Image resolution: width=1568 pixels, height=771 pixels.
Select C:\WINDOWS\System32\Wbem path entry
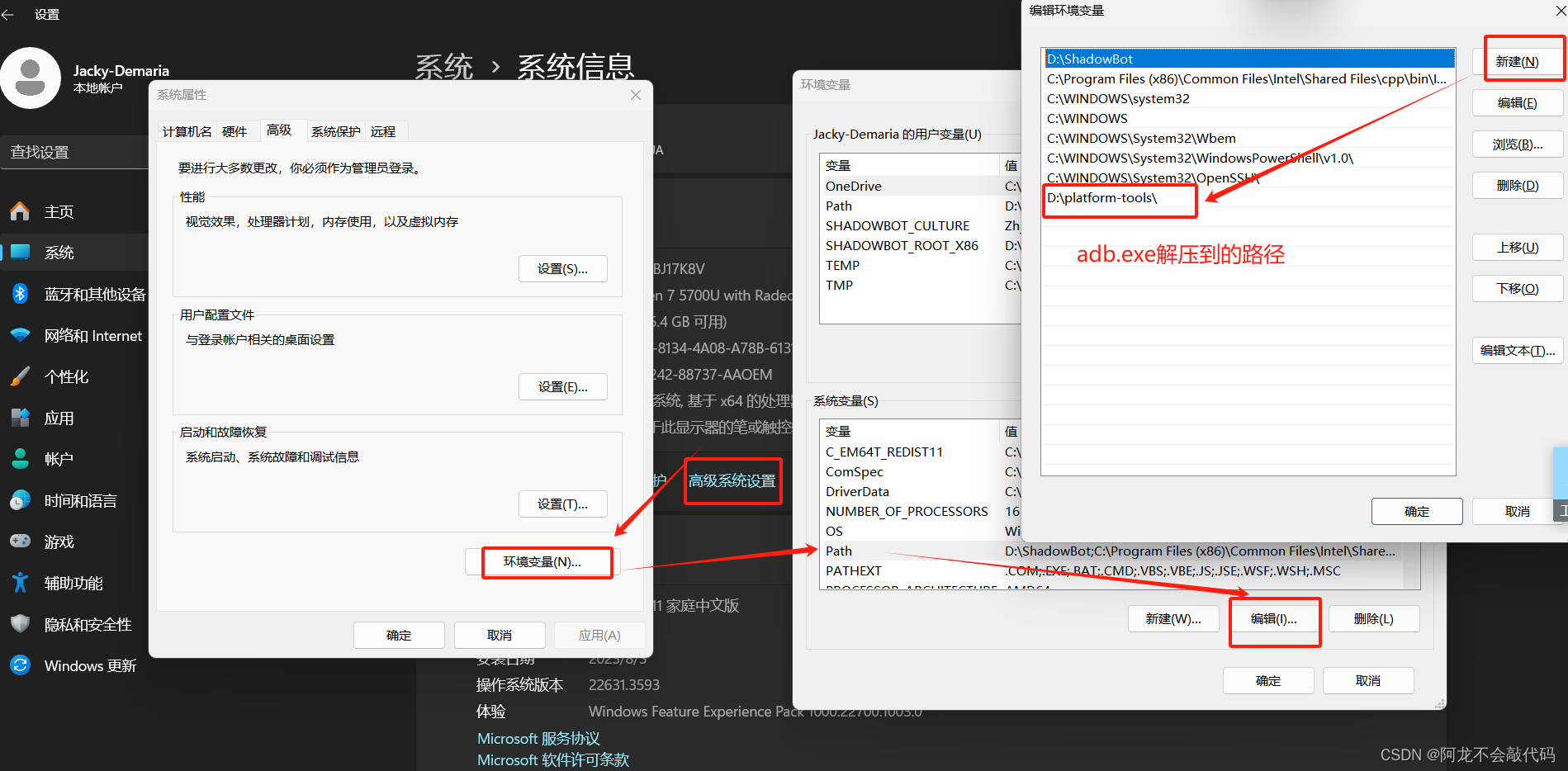pyautogui.click(x=1248, y=139)
